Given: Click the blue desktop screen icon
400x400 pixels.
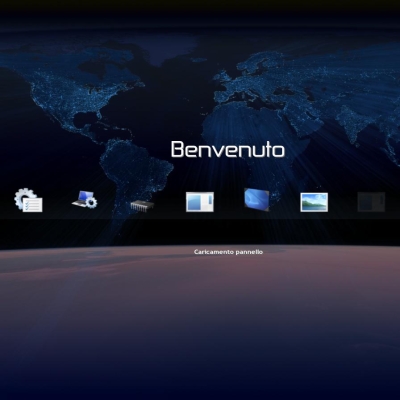Looking at the screenshot, I should pos(257,199).
